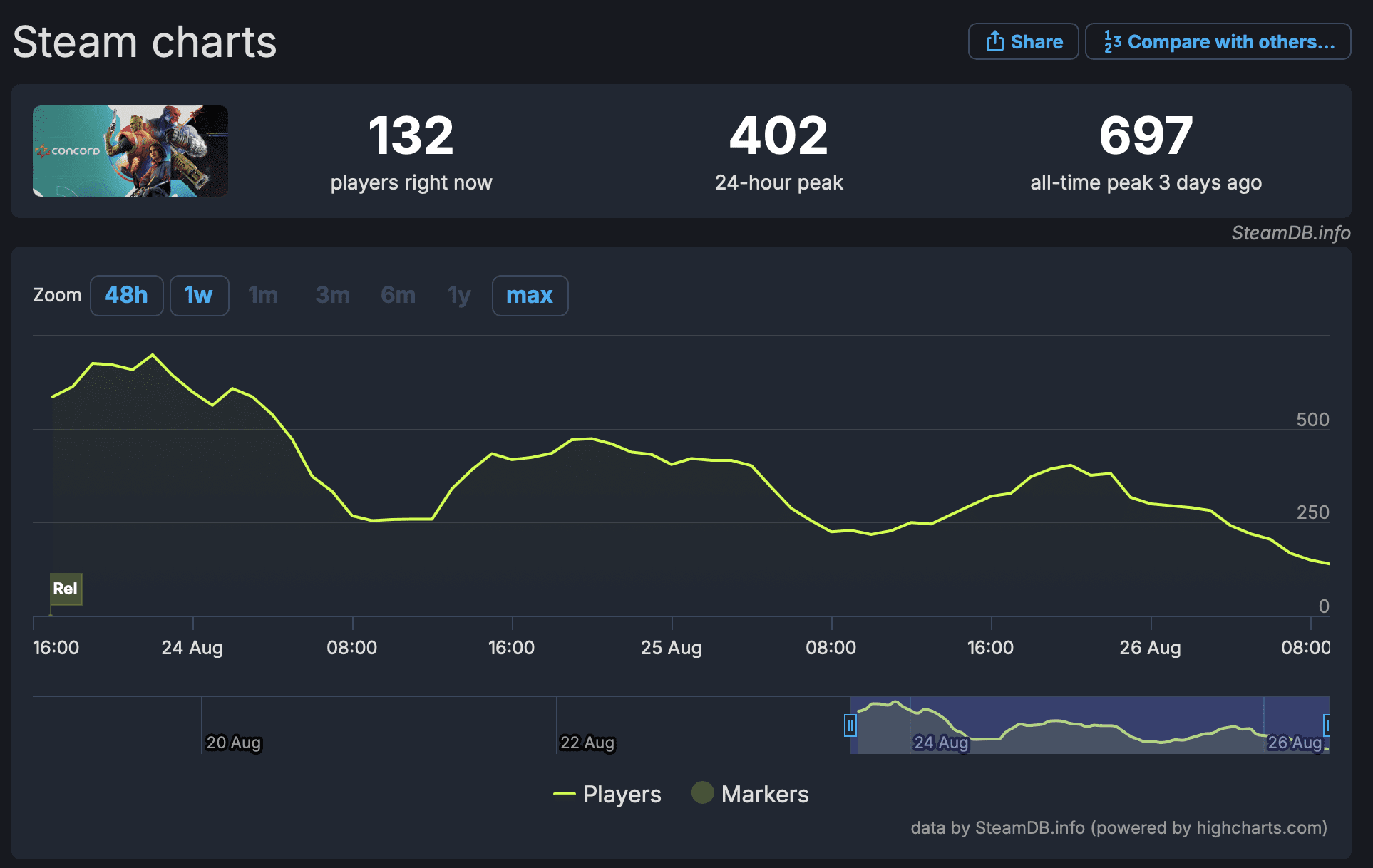Grab the left navigator range handle
The width and height of the screenshot is (1373, 868).
[x=850, y=725]
